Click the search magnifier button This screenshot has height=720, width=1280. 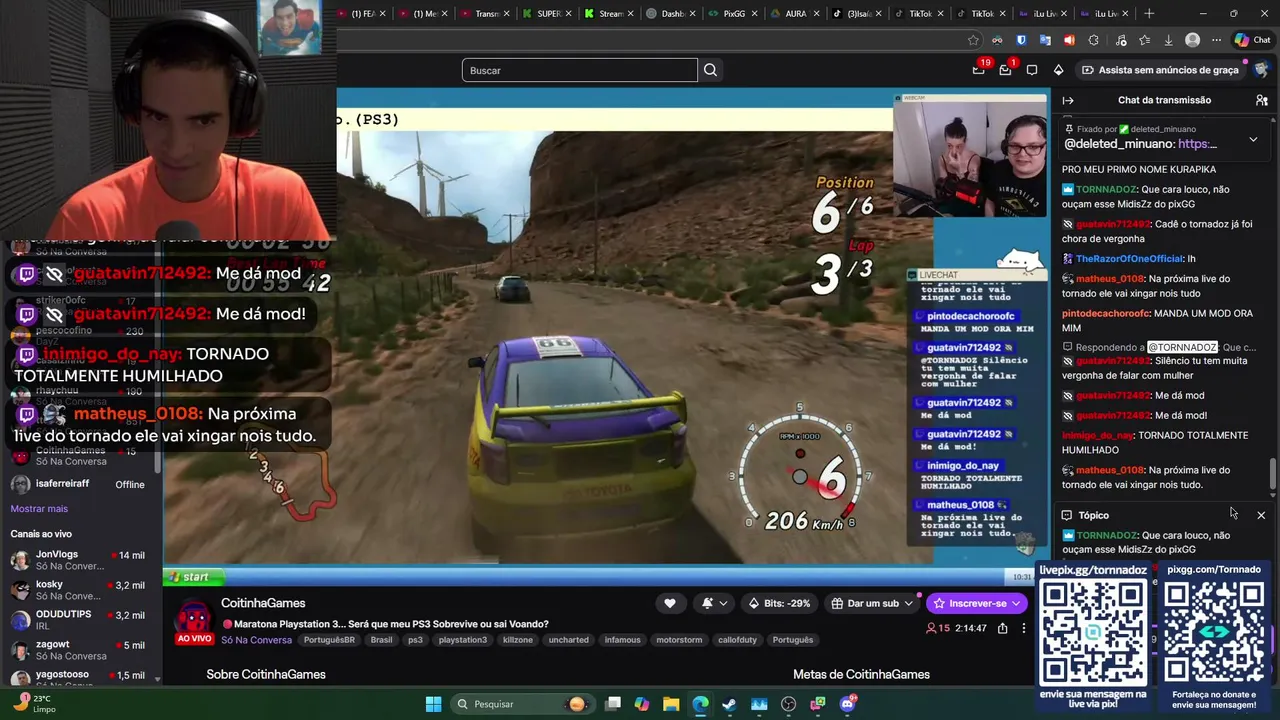click(710, 70)
